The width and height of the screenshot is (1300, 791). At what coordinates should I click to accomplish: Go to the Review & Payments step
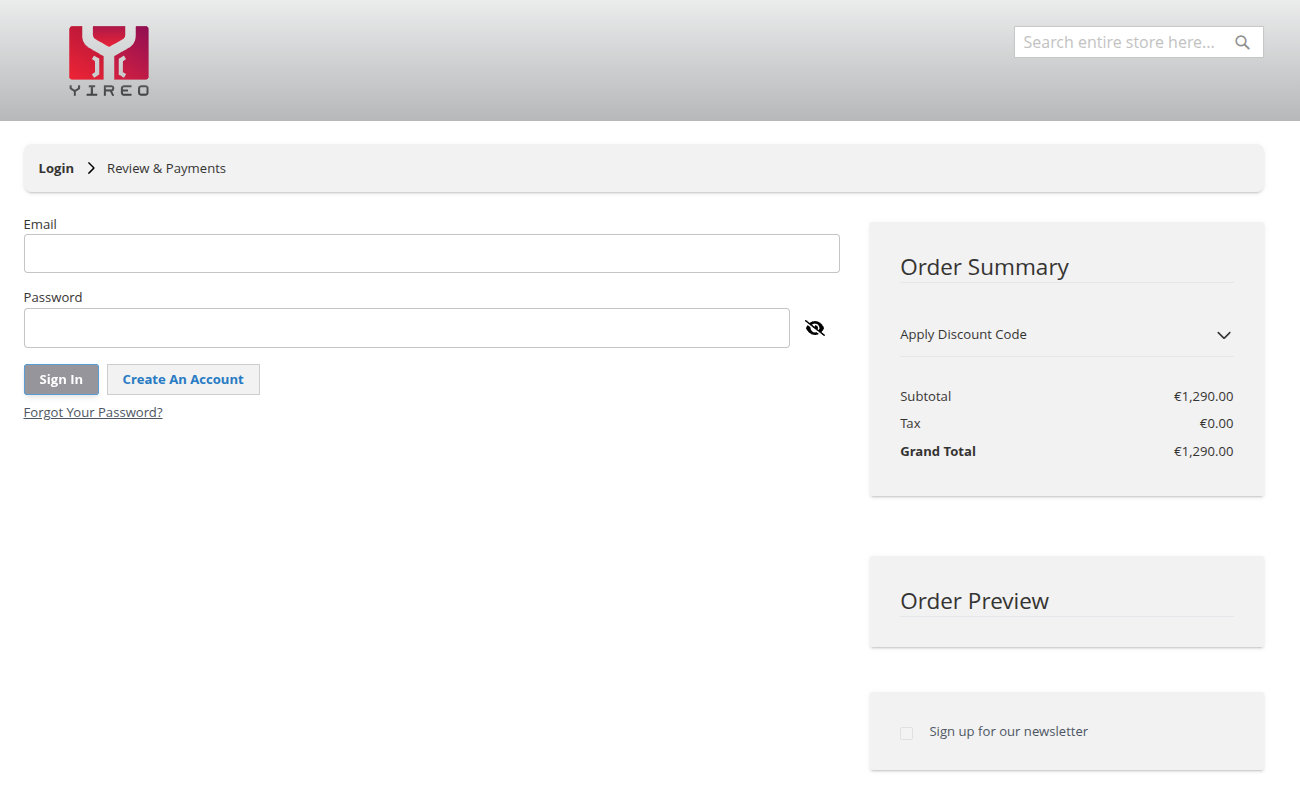coord(166,168)
